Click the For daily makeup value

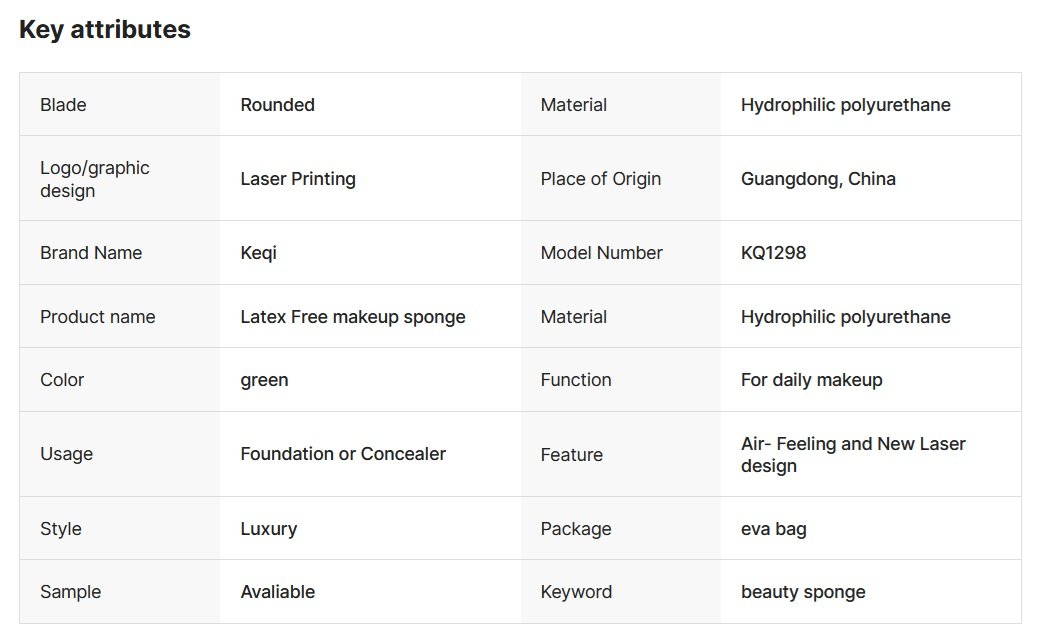[811, 380]
